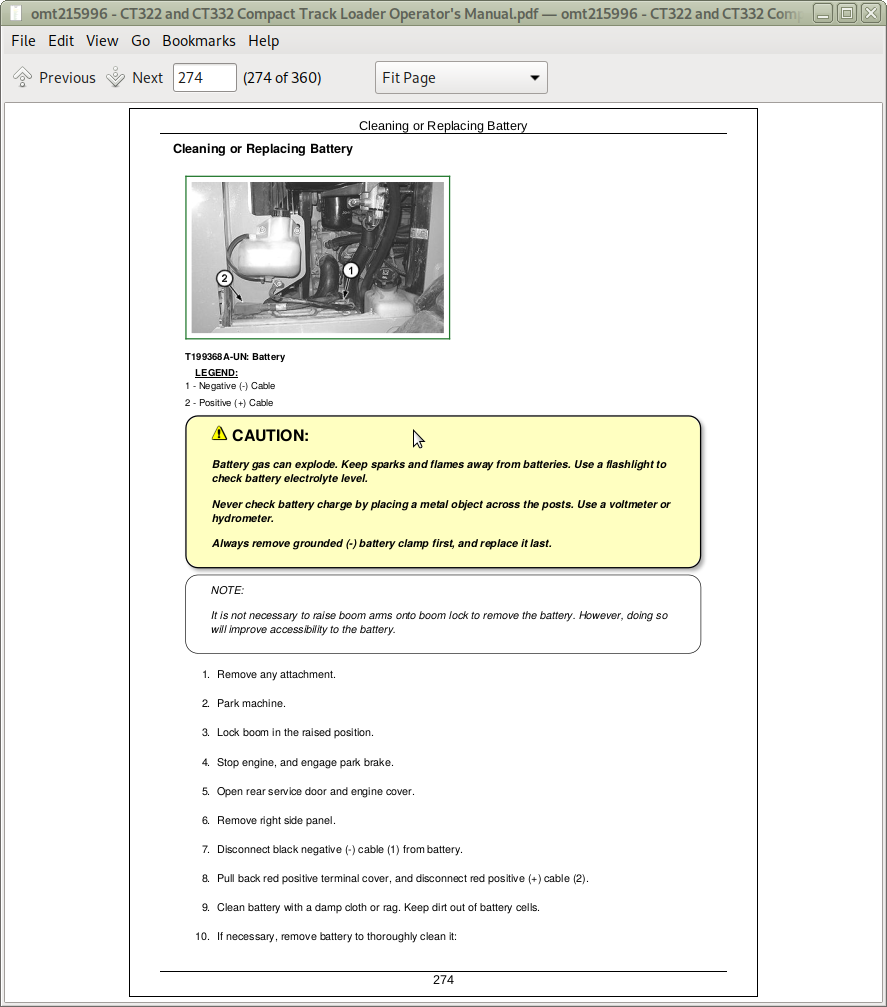The width and height of the screenshot is (887, 1007).
Task: Click the 'CAUTION:' heading text
Action: [x=270, y=435]
